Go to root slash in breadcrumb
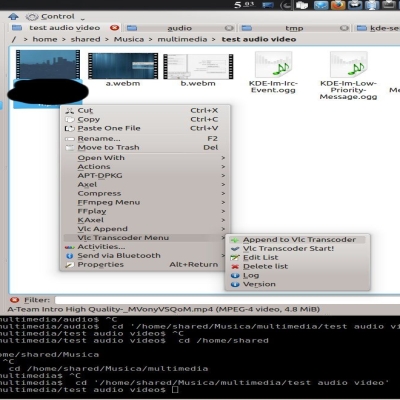The height and width of the screenshot is (400, 400). click(x=14, y=39)
